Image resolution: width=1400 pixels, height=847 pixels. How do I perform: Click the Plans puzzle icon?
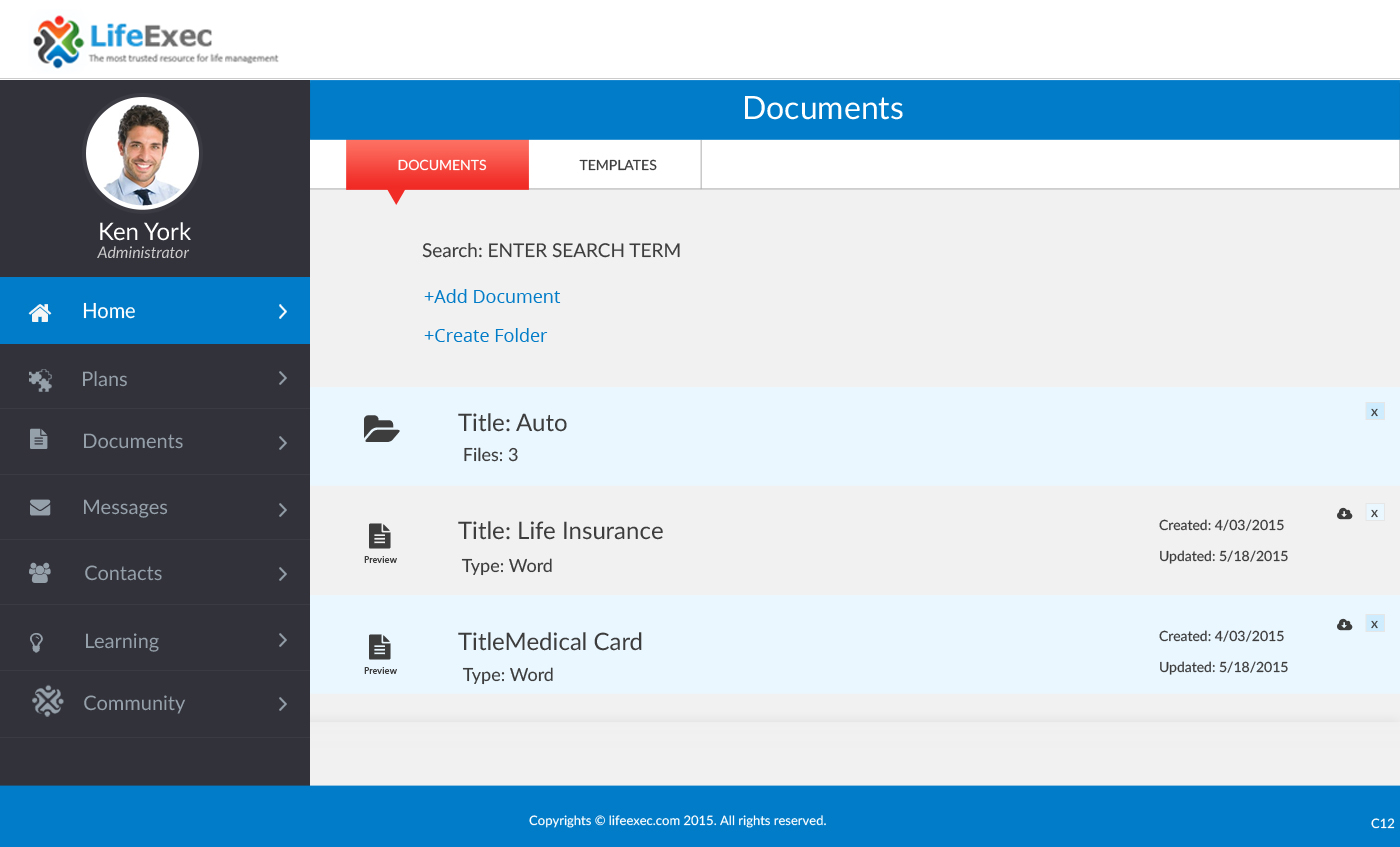[40, 380]
